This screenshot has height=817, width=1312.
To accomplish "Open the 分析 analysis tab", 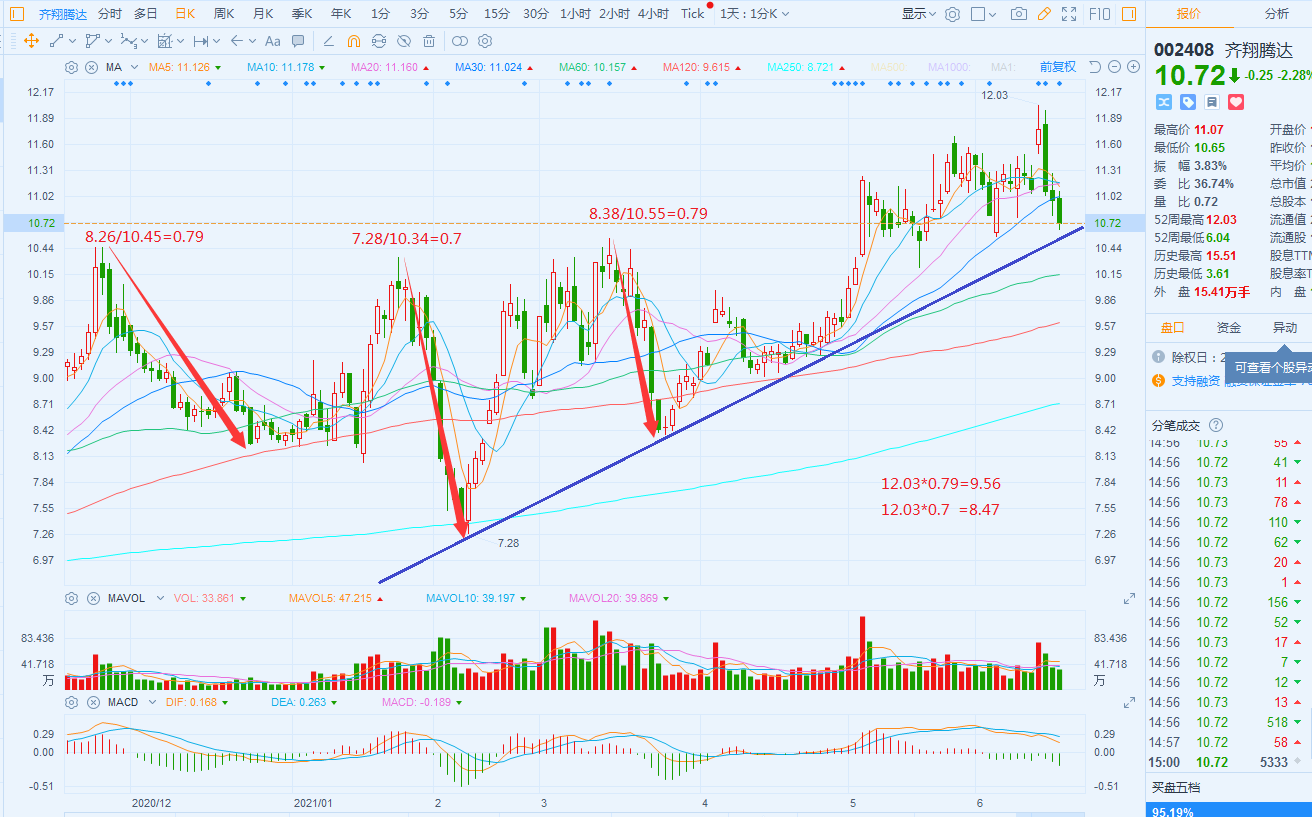I will [x=1276, y=14].
